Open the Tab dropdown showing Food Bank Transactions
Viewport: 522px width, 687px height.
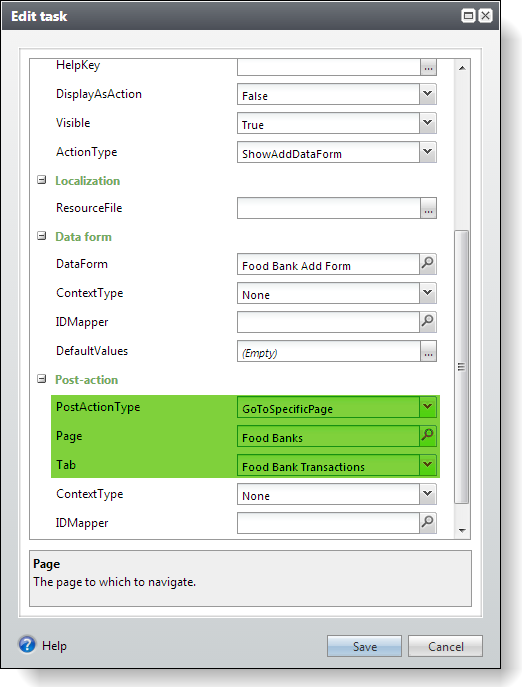[x=428, y=464]
